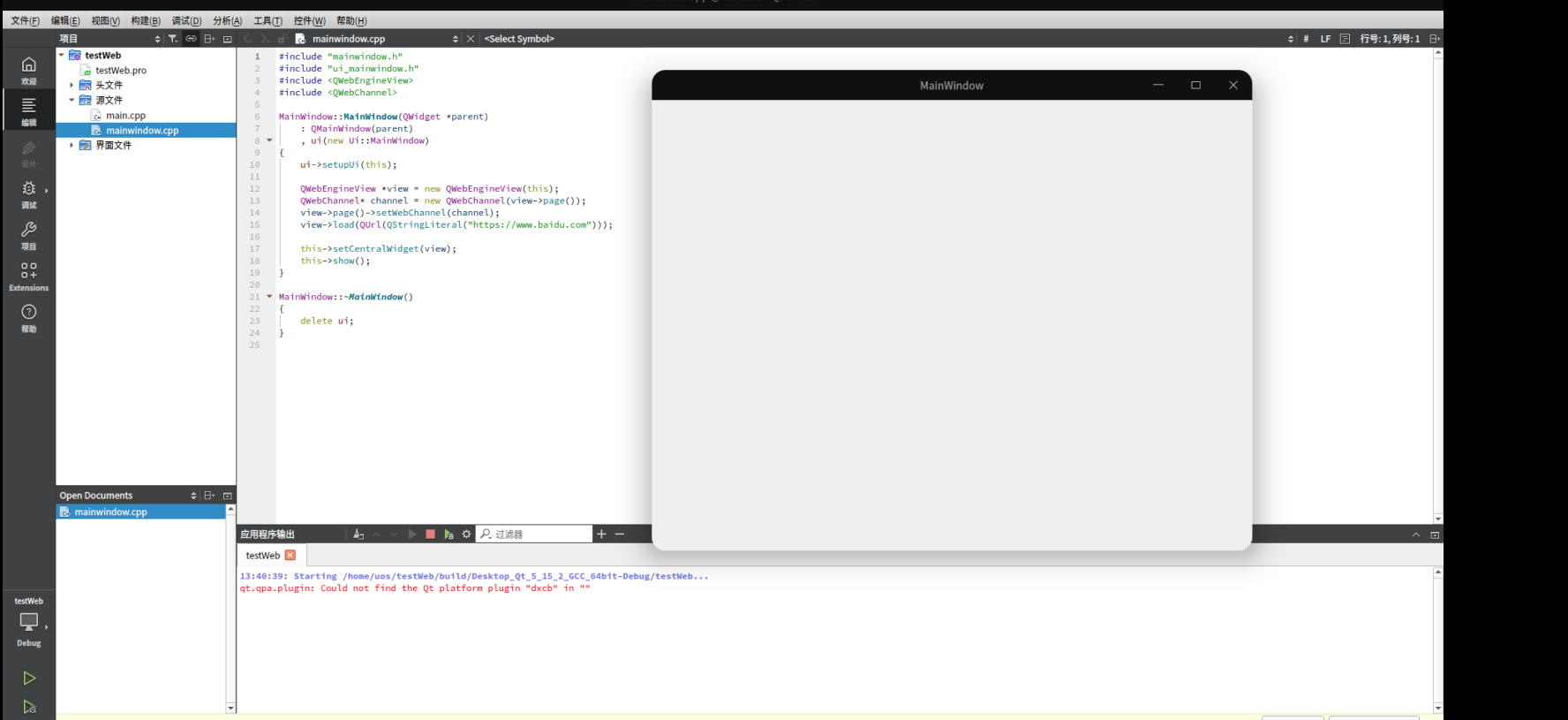This screenshot has width=1568, height=720.
Task: Open the Welcome (欢迎) mode
Action: point(28,69)
